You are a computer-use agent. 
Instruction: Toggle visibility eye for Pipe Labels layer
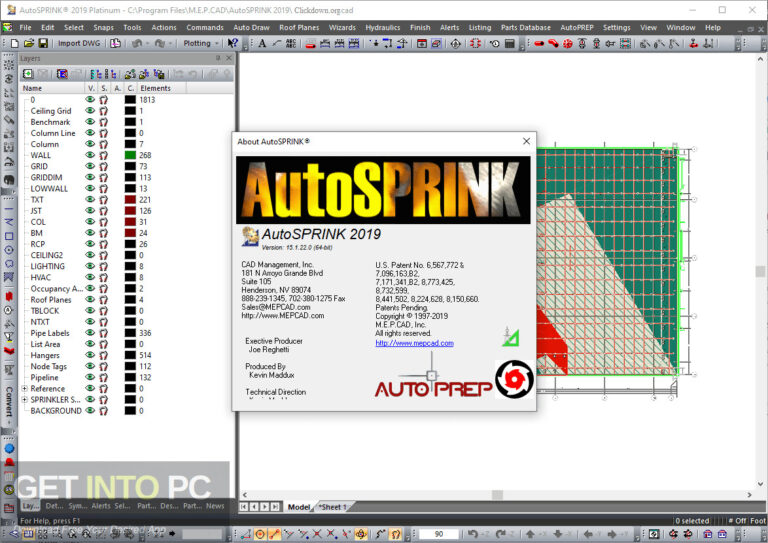click(90, 333)
